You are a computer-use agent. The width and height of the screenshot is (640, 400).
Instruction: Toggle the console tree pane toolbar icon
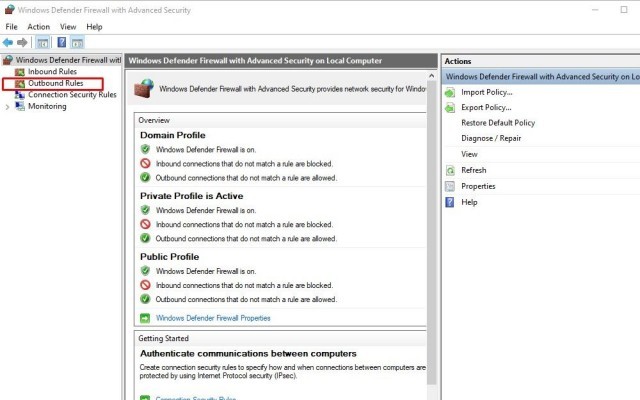point(42,42)
